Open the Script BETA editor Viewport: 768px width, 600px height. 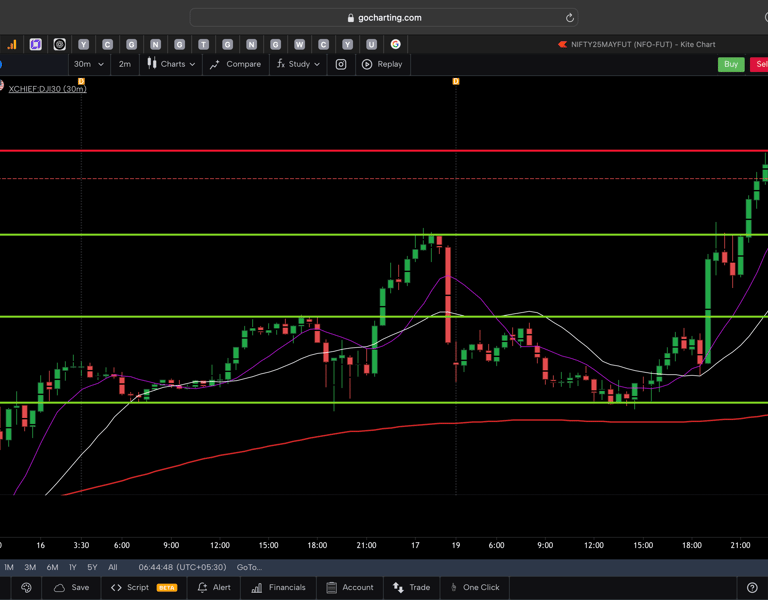coord(144,588)
